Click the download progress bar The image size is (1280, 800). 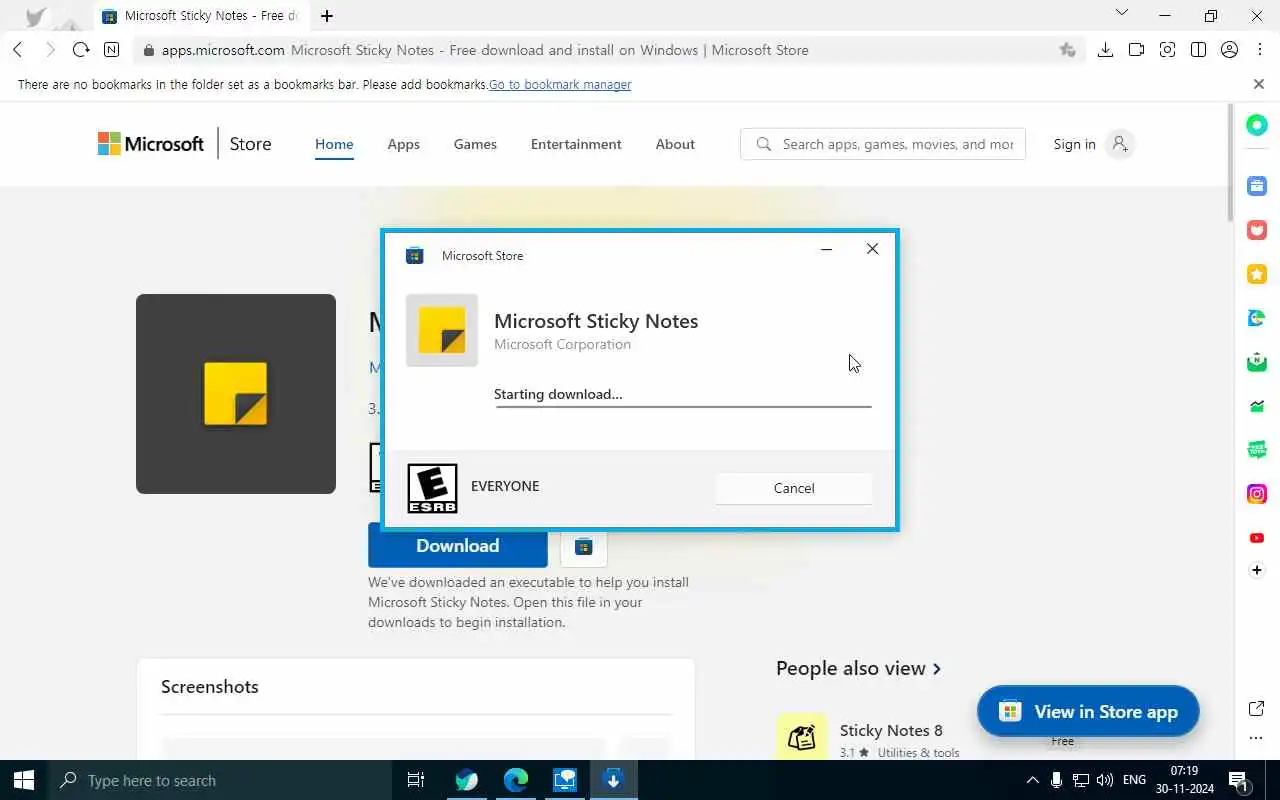pos(683,406)
